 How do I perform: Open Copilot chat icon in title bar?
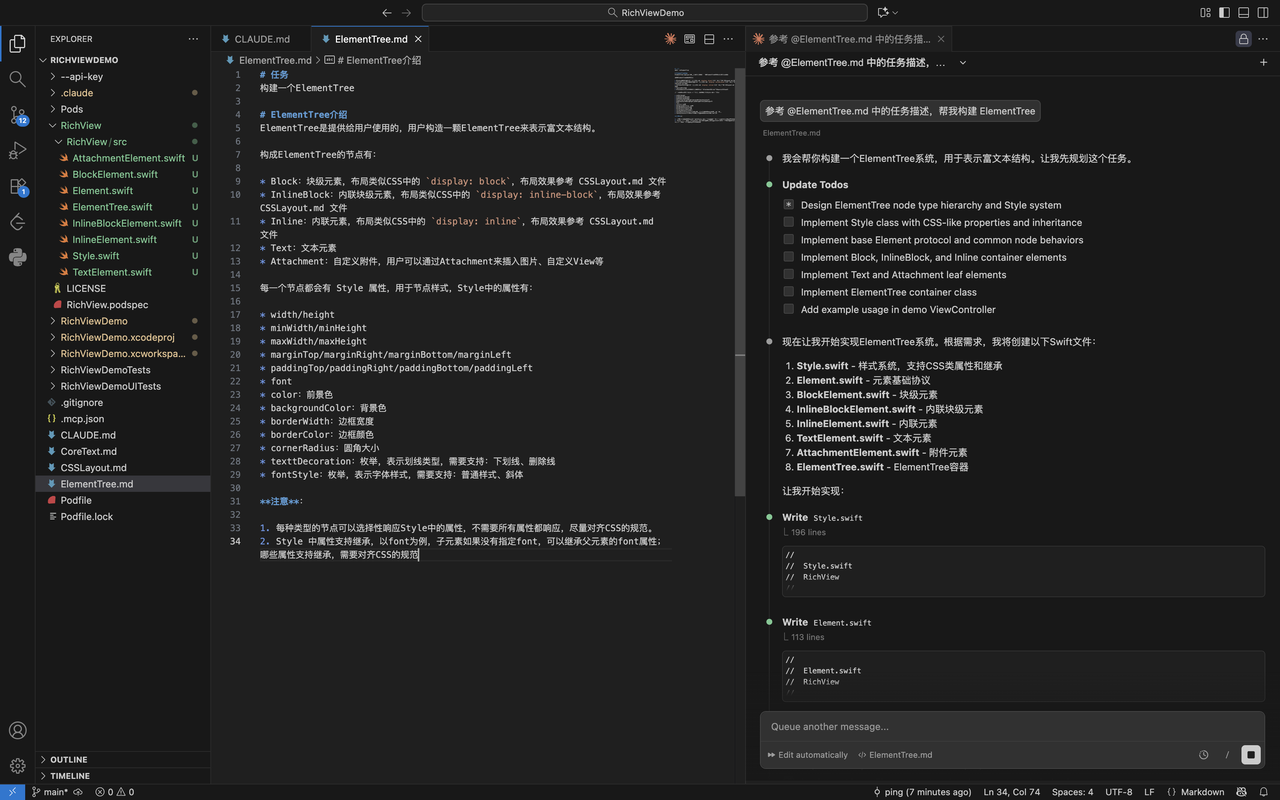point(883,13)
